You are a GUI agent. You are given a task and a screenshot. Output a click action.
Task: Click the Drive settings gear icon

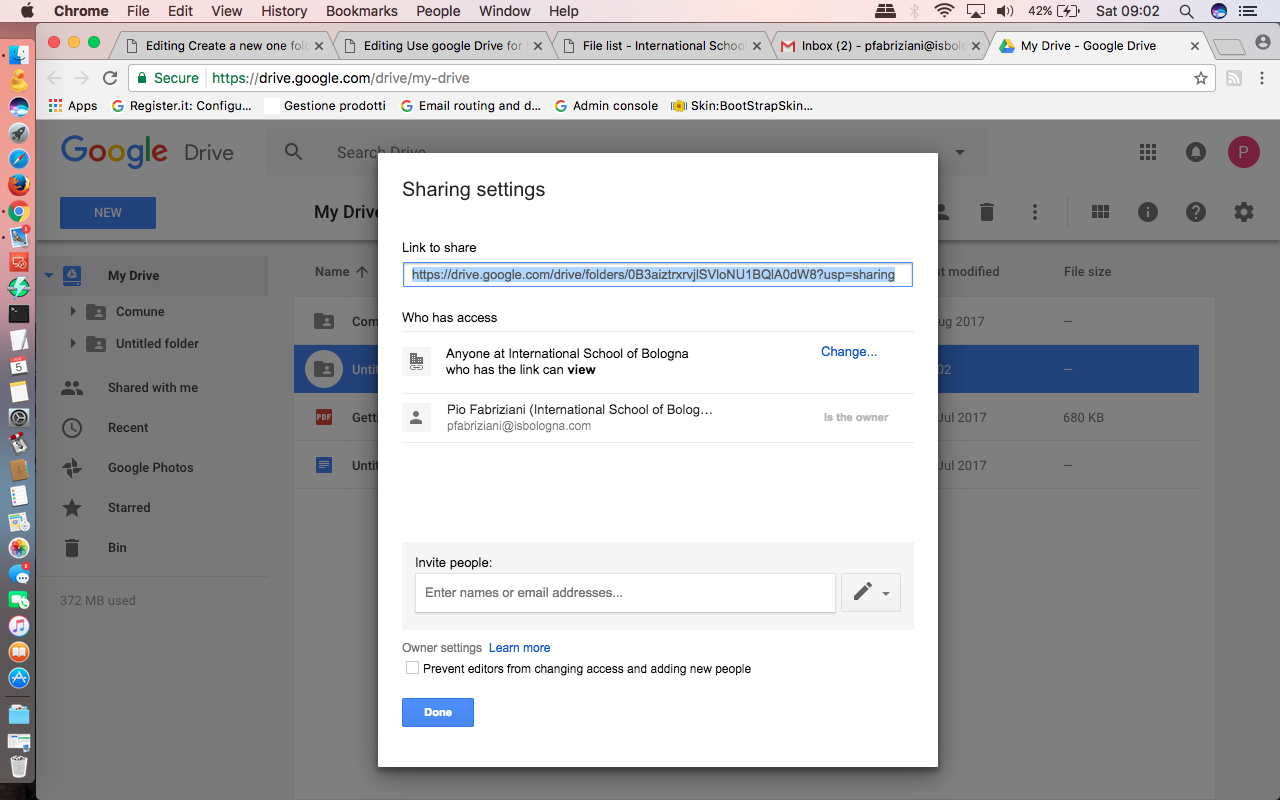1243,212
